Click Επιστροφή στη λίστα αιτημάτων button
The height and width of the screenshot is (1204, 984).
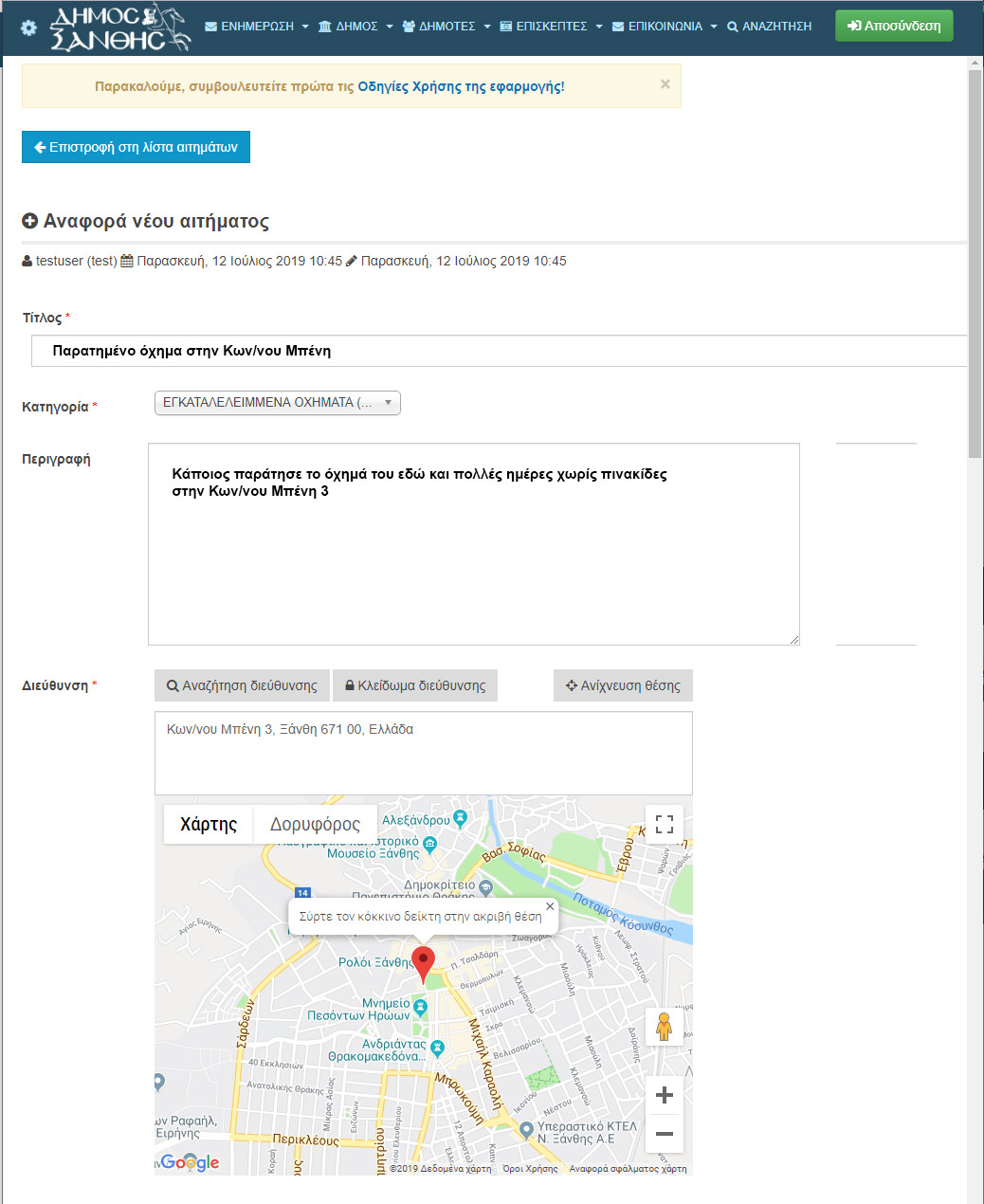coord(136,147)
